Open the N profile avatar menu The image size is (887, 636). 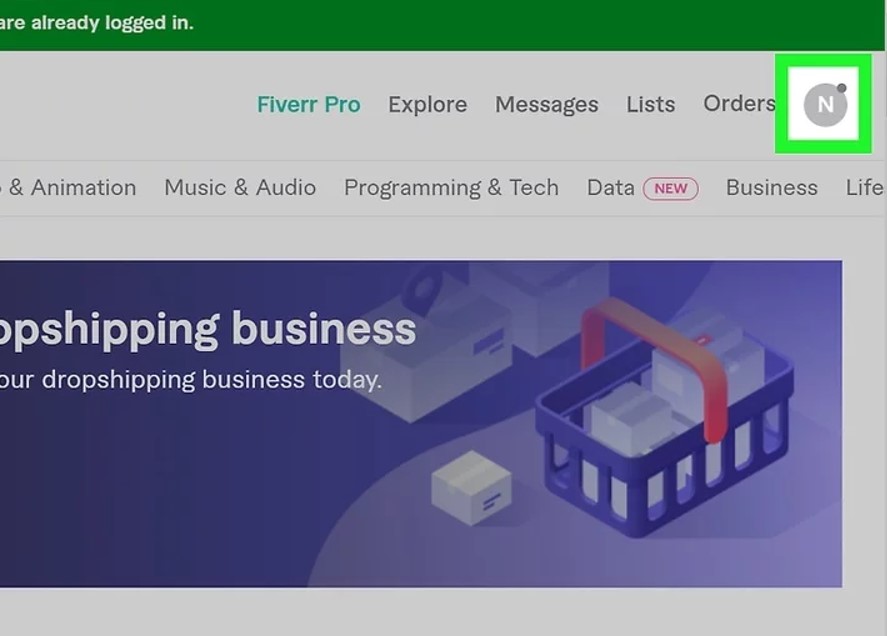tap(825, 105)
